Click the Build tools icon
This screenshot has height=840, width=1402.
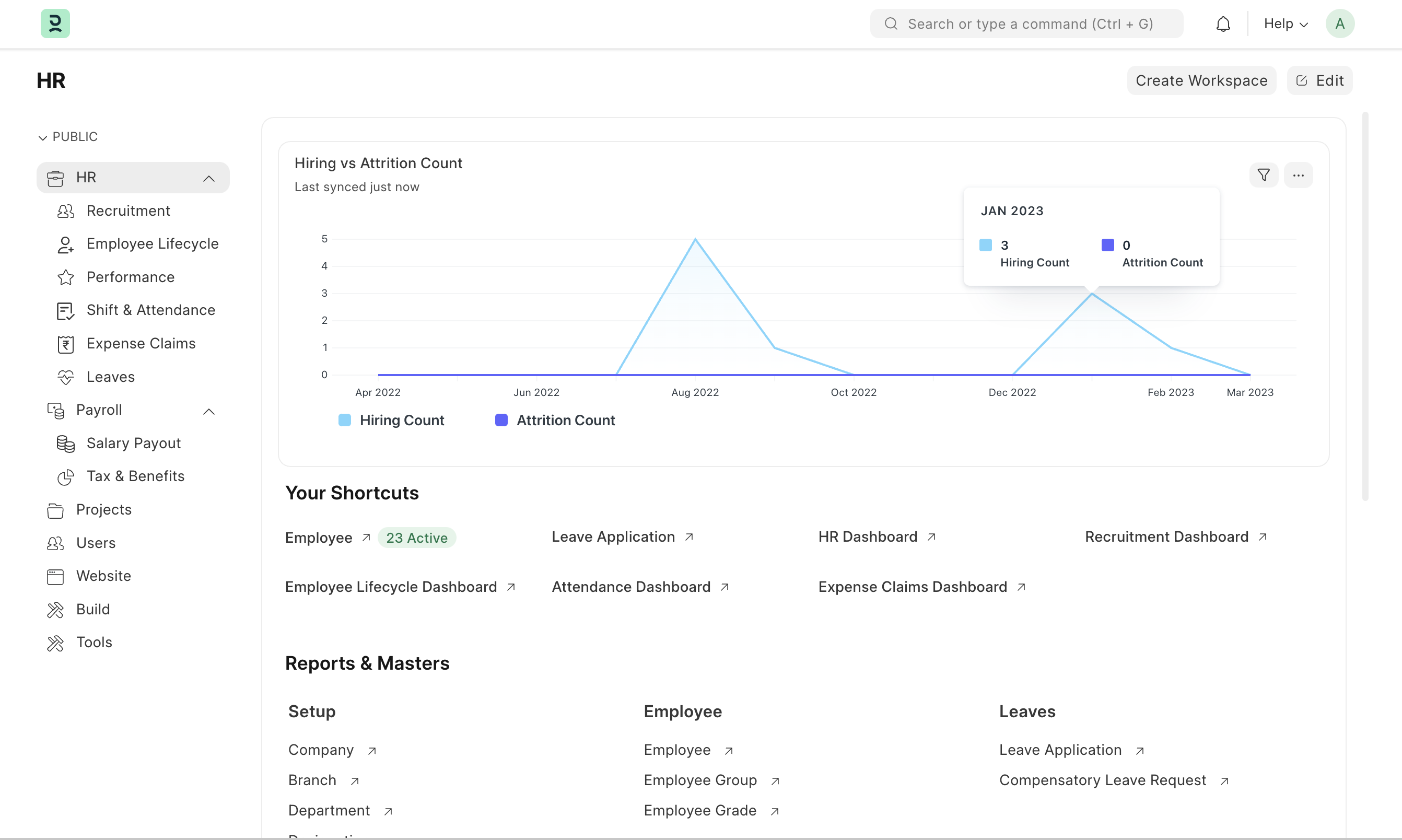[x=55, y=610]
